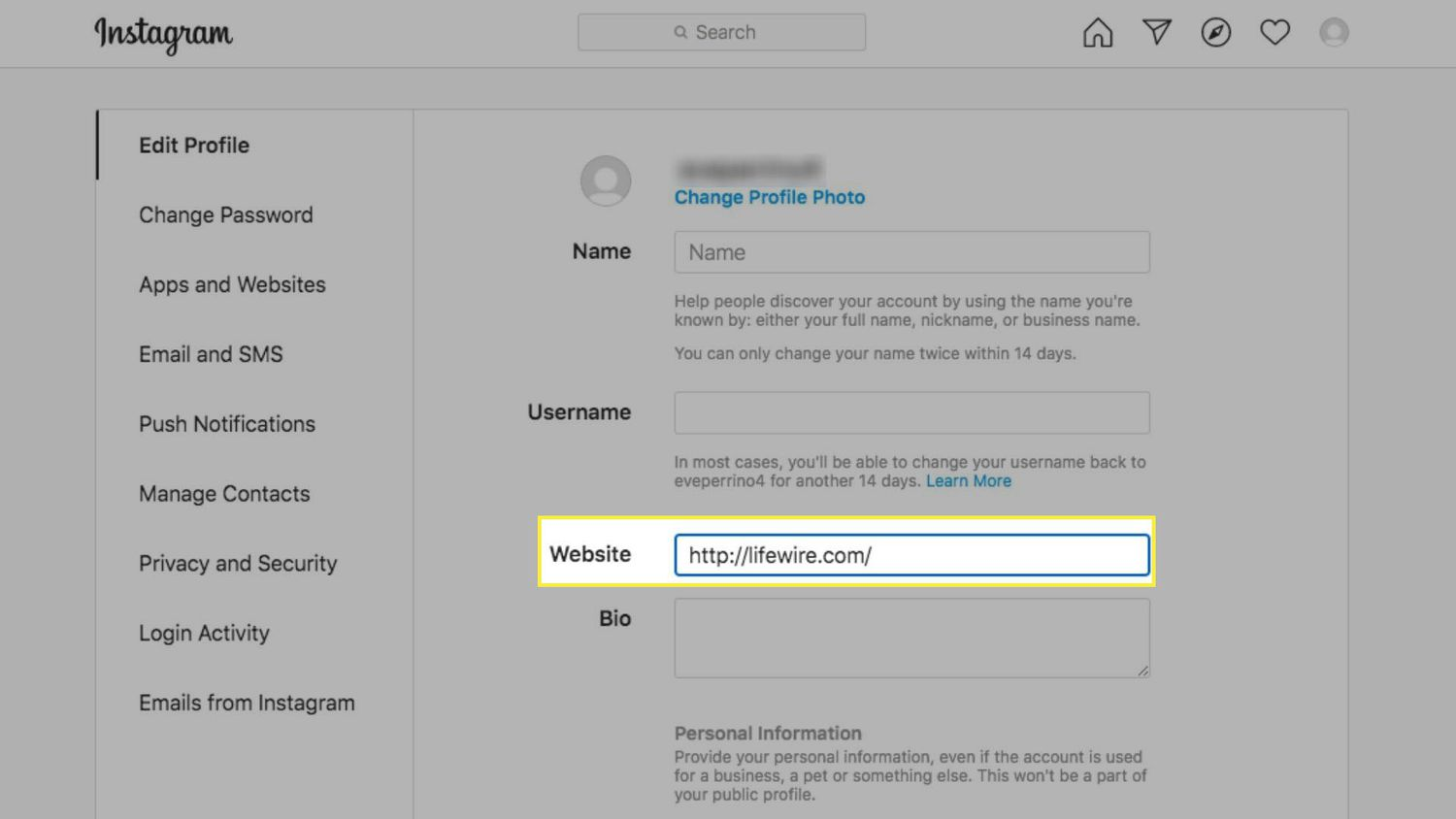Open Privacy and Security settings
1456x819 pixels.
(x=238, y=564)
